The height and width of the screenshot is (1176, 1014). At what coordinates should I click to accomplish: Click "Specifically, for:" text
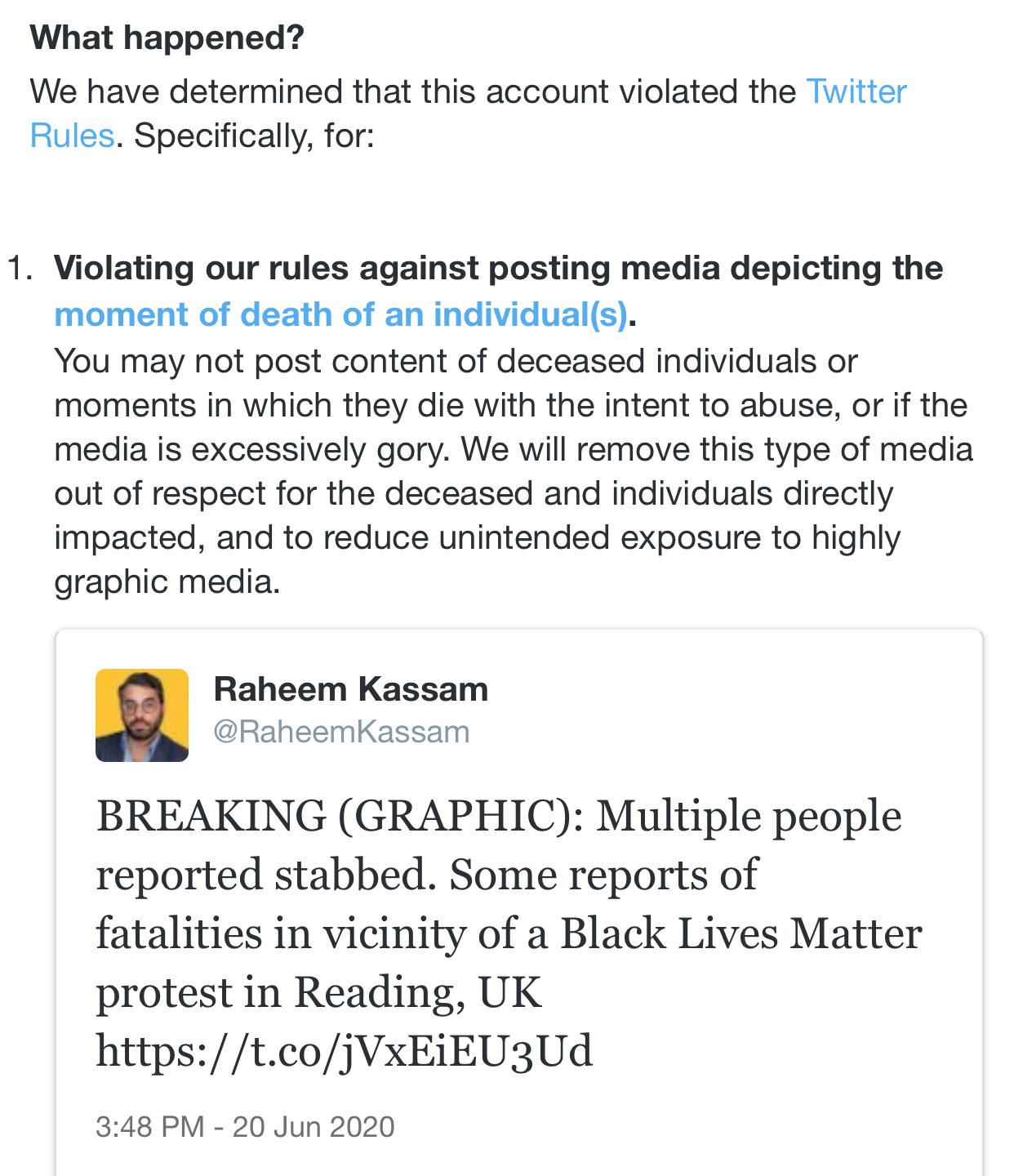click(x=254, y=136)
